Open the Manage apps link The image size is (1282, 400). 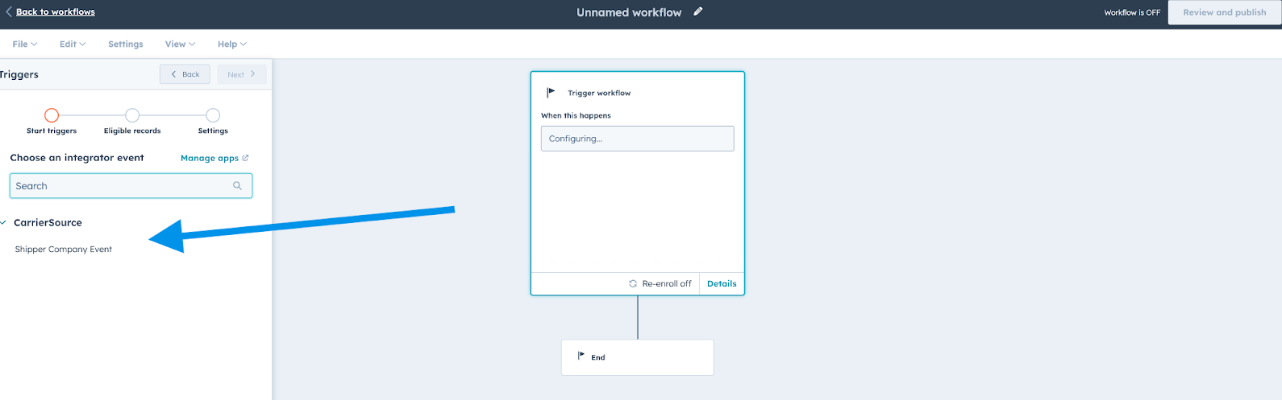pyautogui.click(x=209, y=158)
